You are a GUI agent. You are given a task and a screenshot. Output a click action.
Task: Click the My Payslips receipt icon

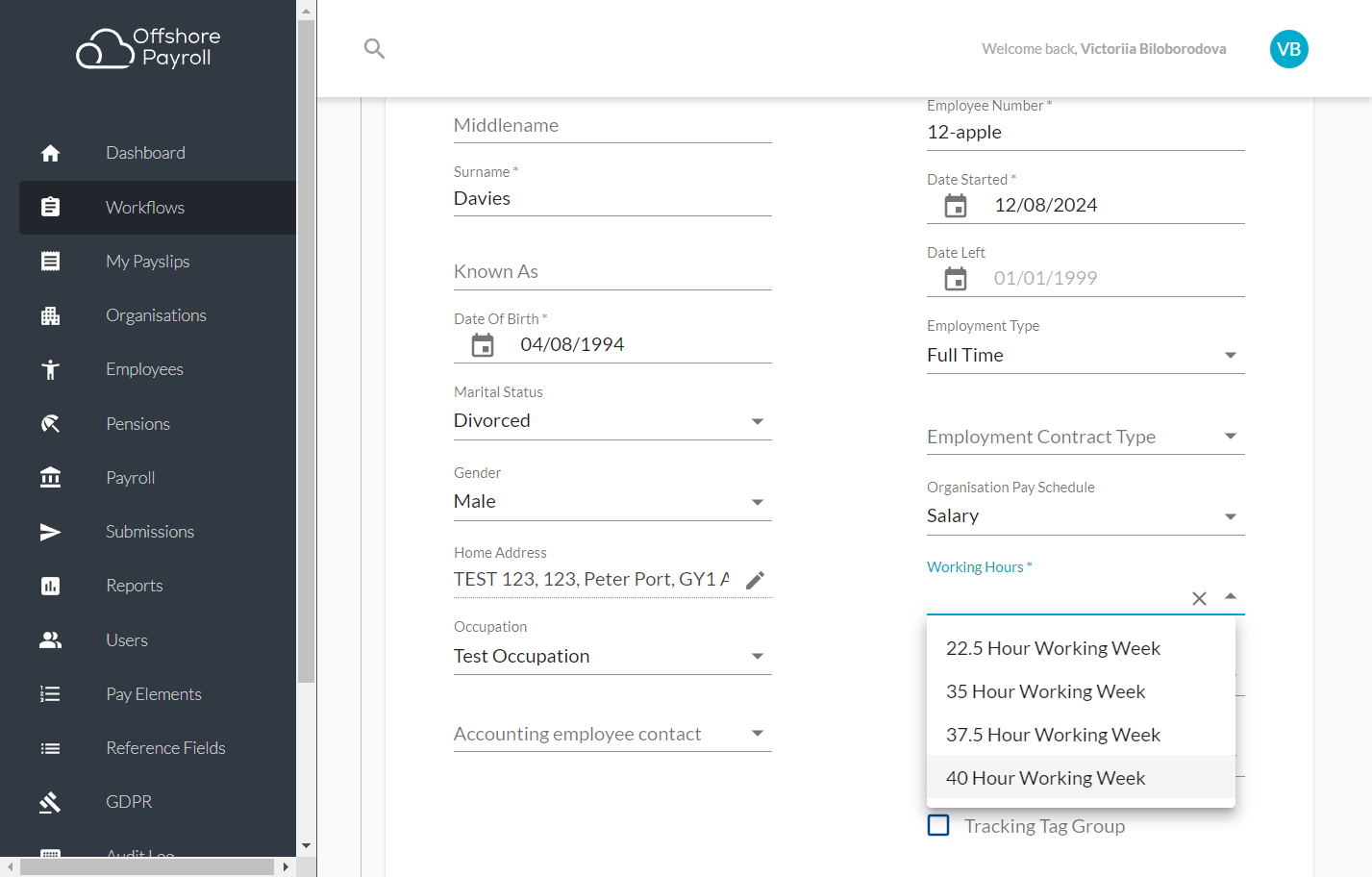click(50, 262)
